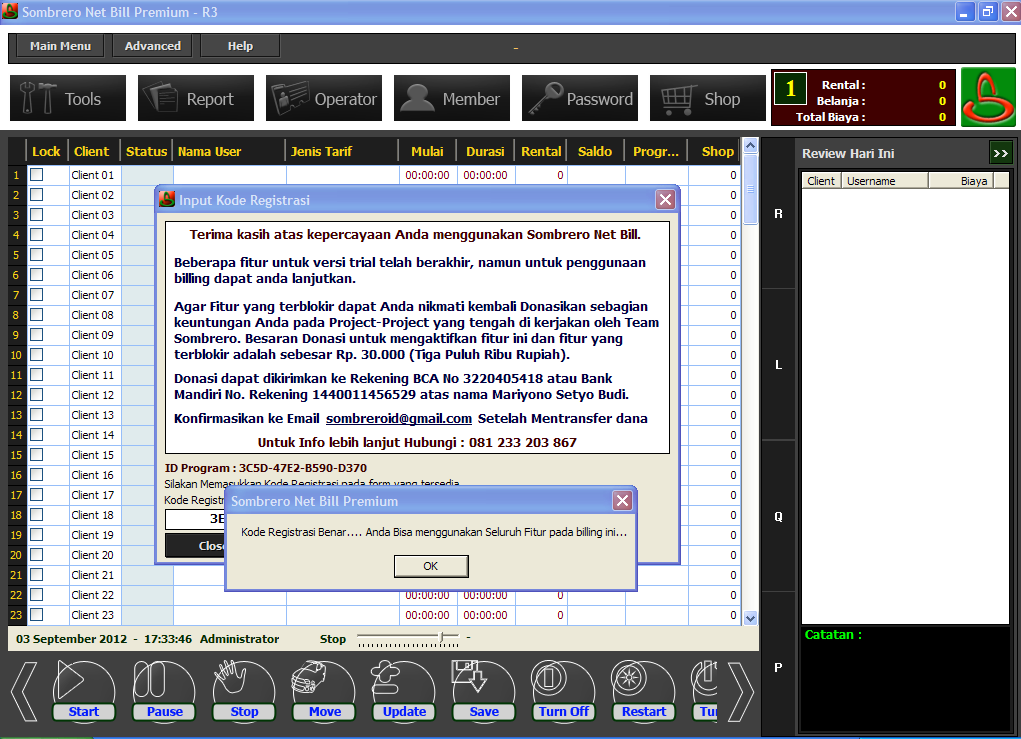The height and width of the screenshot is (739, 1021).
Task: Adjust the status bar slider handle
Action: [x=442, y=636]
